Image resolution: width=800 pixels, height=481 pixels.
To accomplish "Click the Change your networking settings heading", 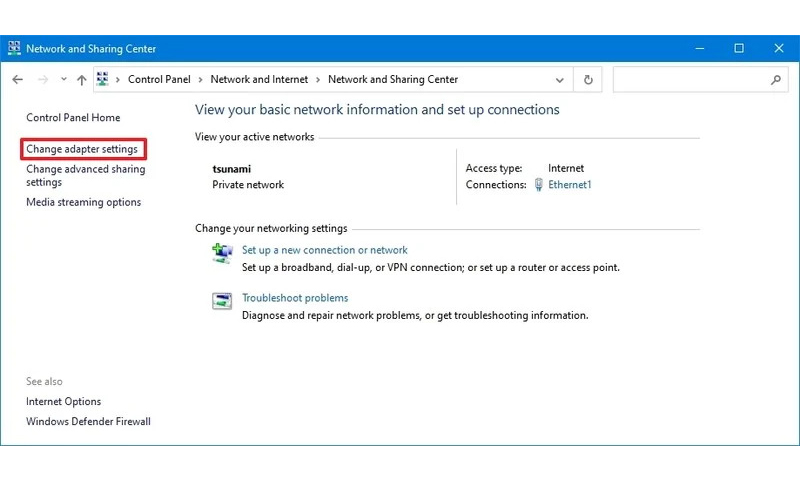I will click(271, 228).
